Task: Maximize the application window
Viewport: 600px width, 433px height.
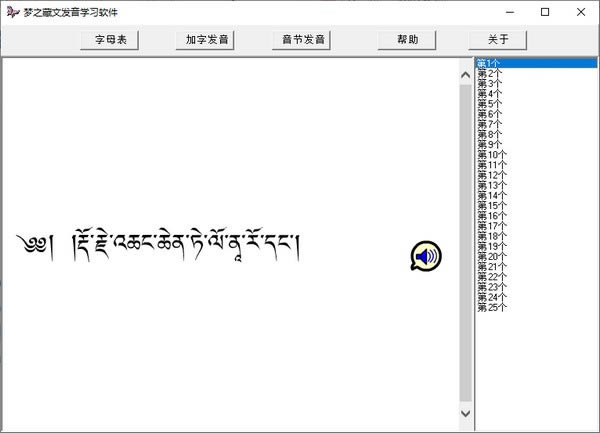Action: [x=545, y=12]
